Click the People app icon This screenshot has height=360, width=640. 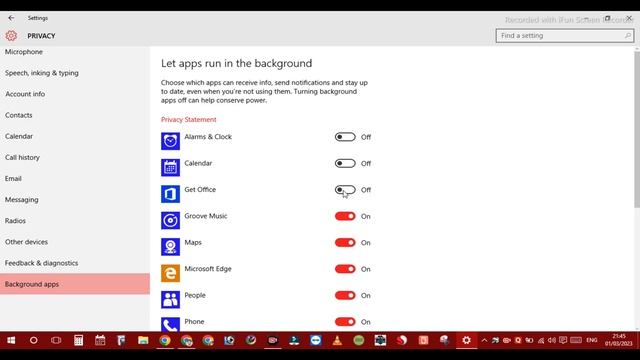170,300
